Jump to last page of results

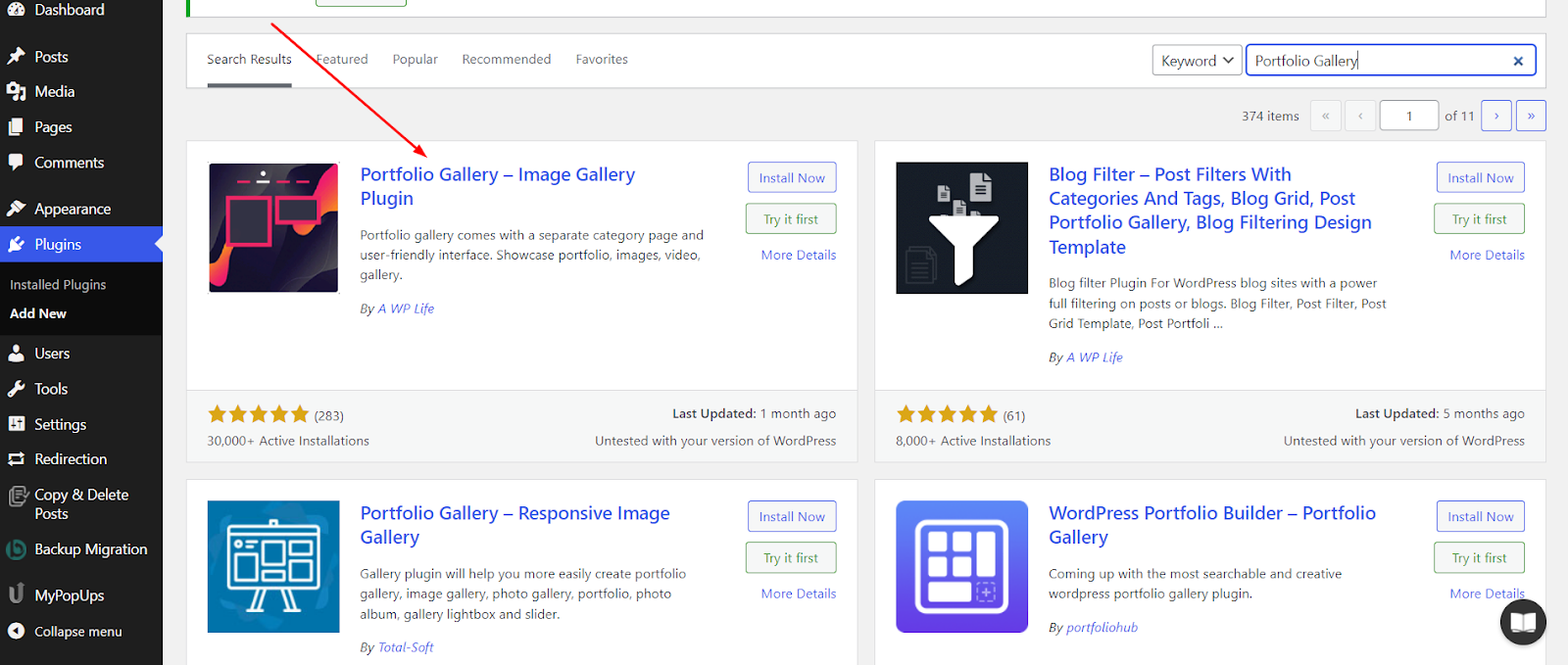pos(1531,116)
